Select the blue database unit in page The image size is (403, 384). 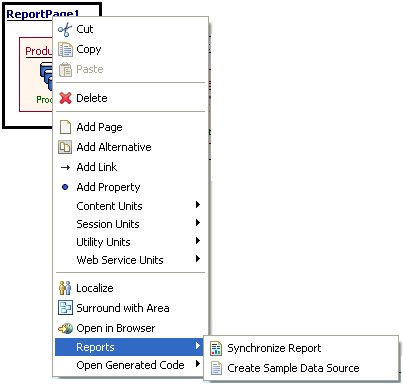click(x=46, y=76)
